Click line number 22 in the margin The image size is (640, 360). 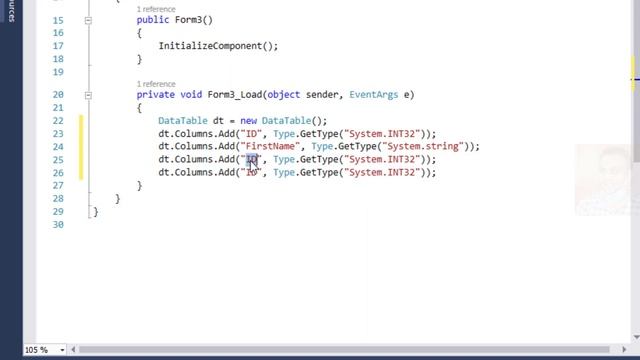(x=58, y=121)
